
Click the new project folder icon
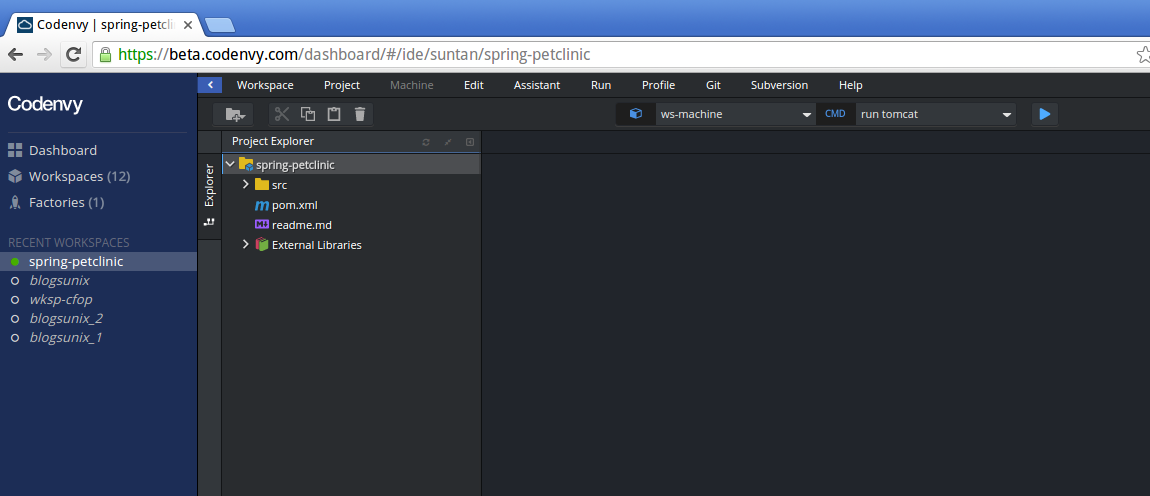pos(235,114)
